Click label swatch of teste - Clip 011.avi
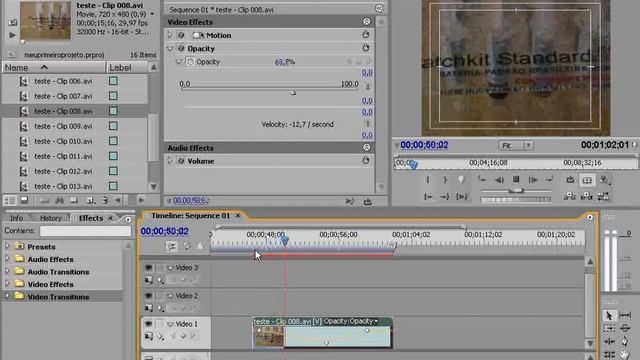640x360 pixels. (113, 156)
